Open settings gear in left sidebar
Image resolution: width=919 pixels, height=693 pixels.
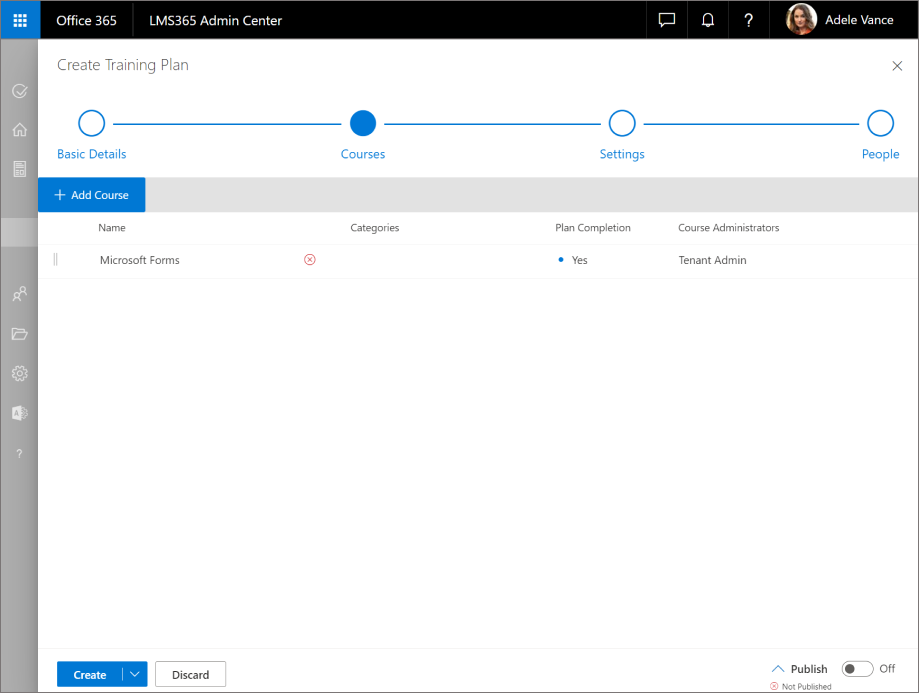point(19,373)
